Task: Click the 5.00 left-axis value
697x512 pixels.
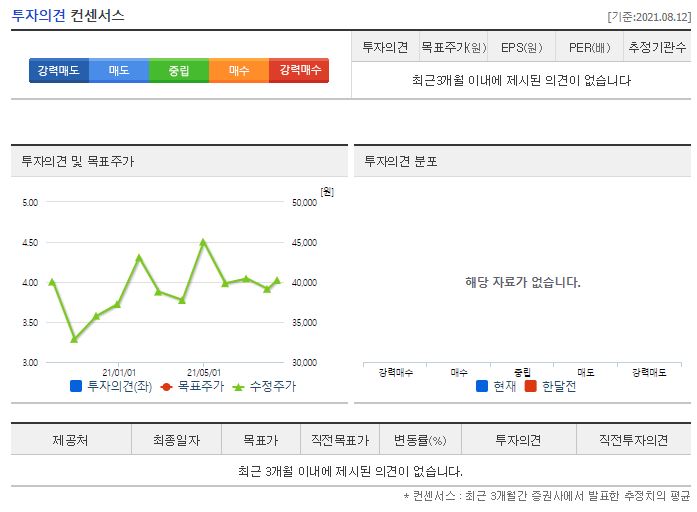Action: [30, 202]
